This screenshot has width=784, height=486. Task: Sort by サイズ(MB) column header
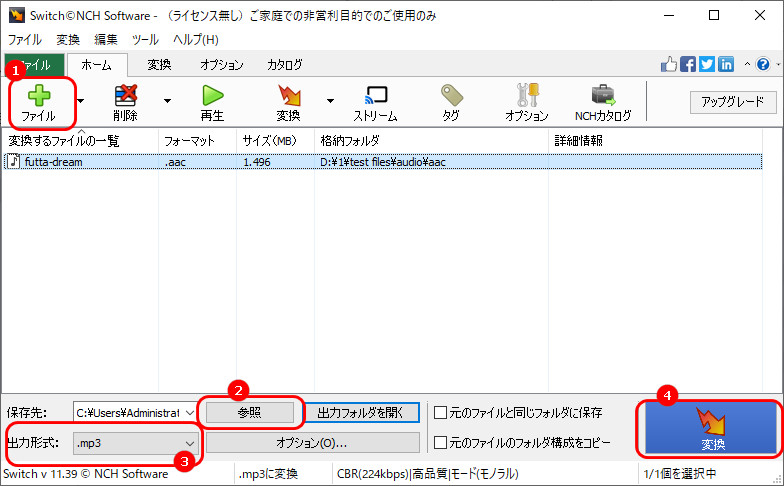(x=275, y=141)
